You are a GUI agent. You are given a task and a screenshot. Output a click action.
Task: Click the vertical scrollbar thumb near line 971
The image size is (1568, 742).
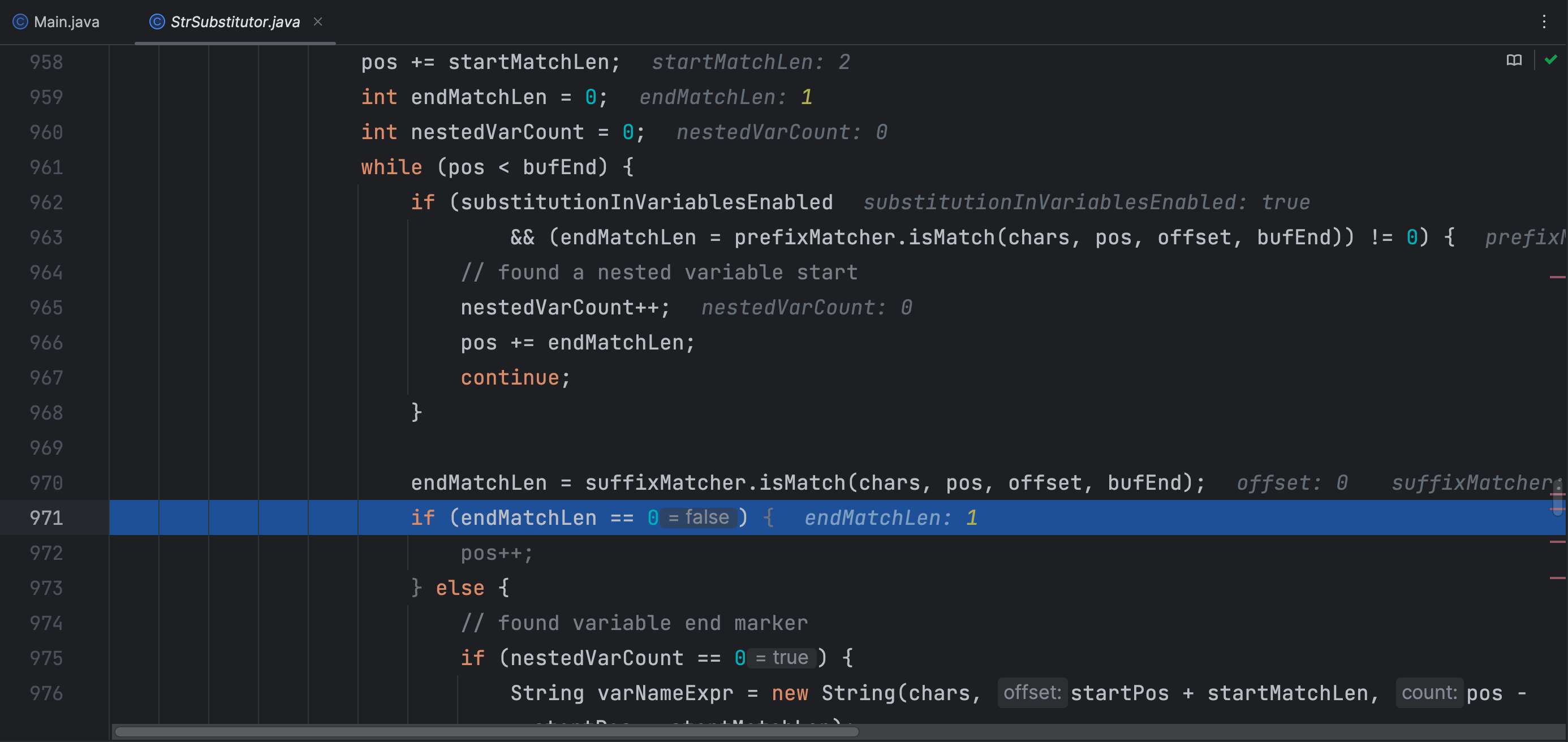click(x=1557, y=498)
